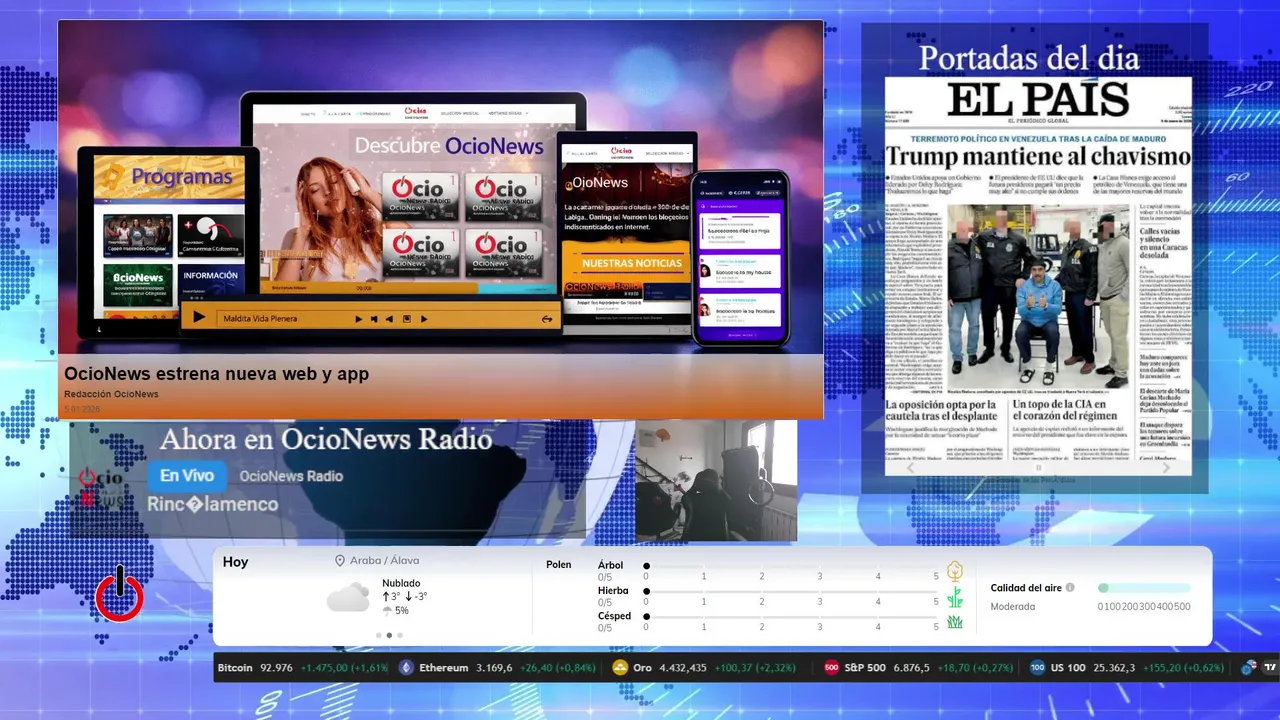The image size is (1280, 720).
Task: Click the tree pollen icon for Árbol
Action: (x=955, y=571)
